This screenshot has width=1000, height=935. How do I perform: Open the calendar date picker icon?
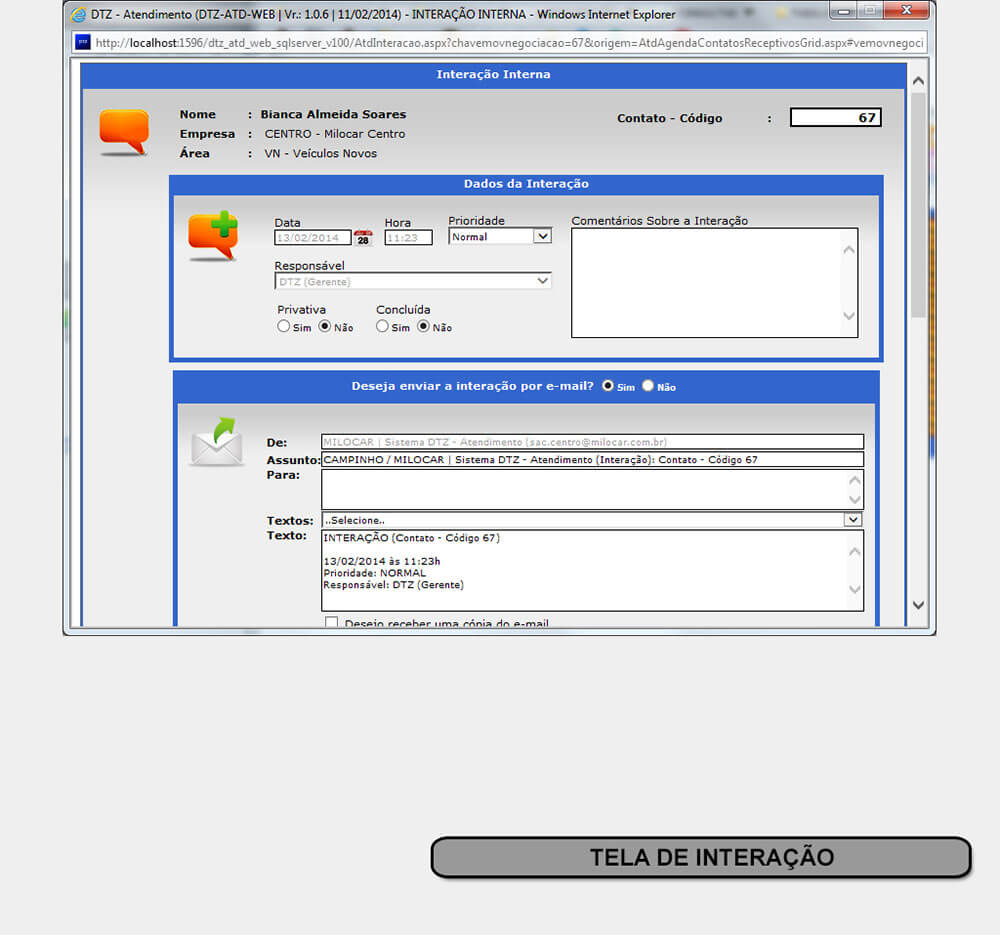[363, 238]
